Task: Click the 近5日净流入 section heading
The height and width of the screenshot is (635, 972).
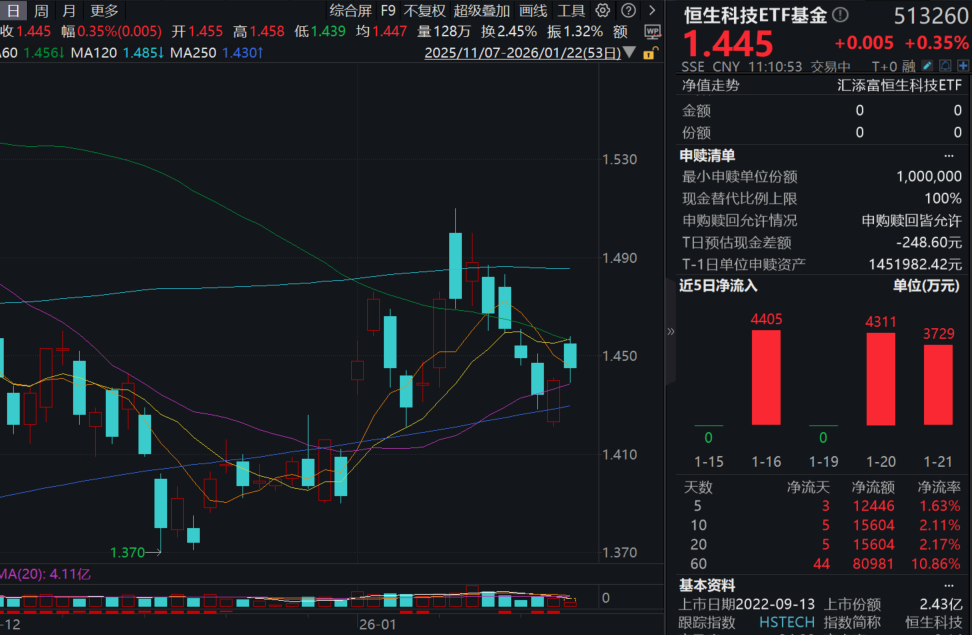Action: [718, 286]
